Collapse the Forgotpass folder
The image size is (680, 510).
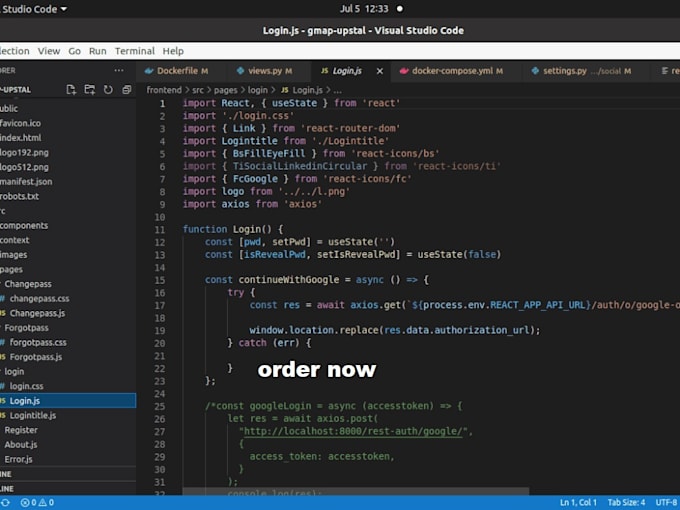(26, 328)
